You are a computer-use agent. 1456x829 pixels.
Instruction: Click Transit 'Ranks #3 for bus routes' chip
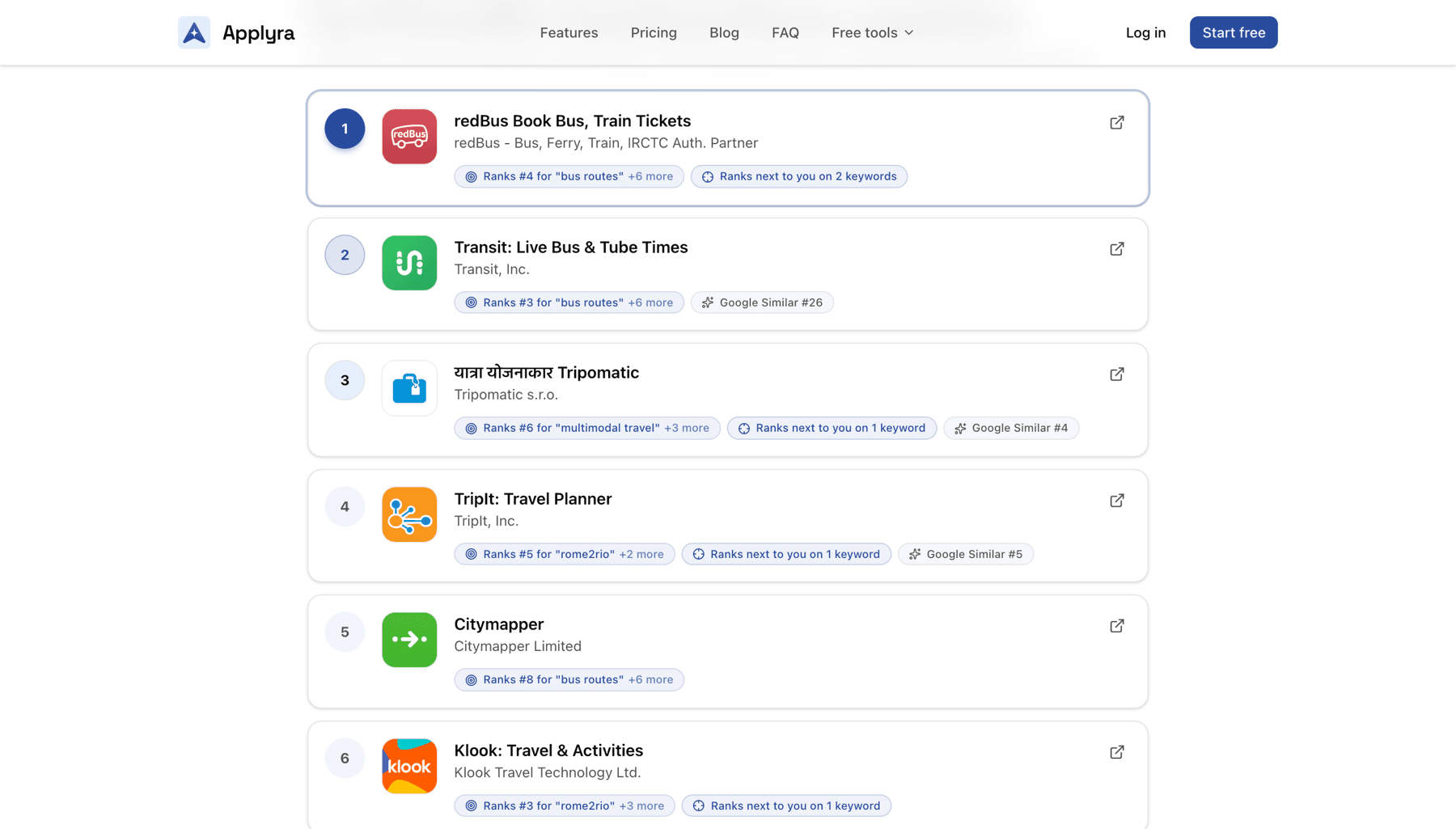(x=569, y=302)
